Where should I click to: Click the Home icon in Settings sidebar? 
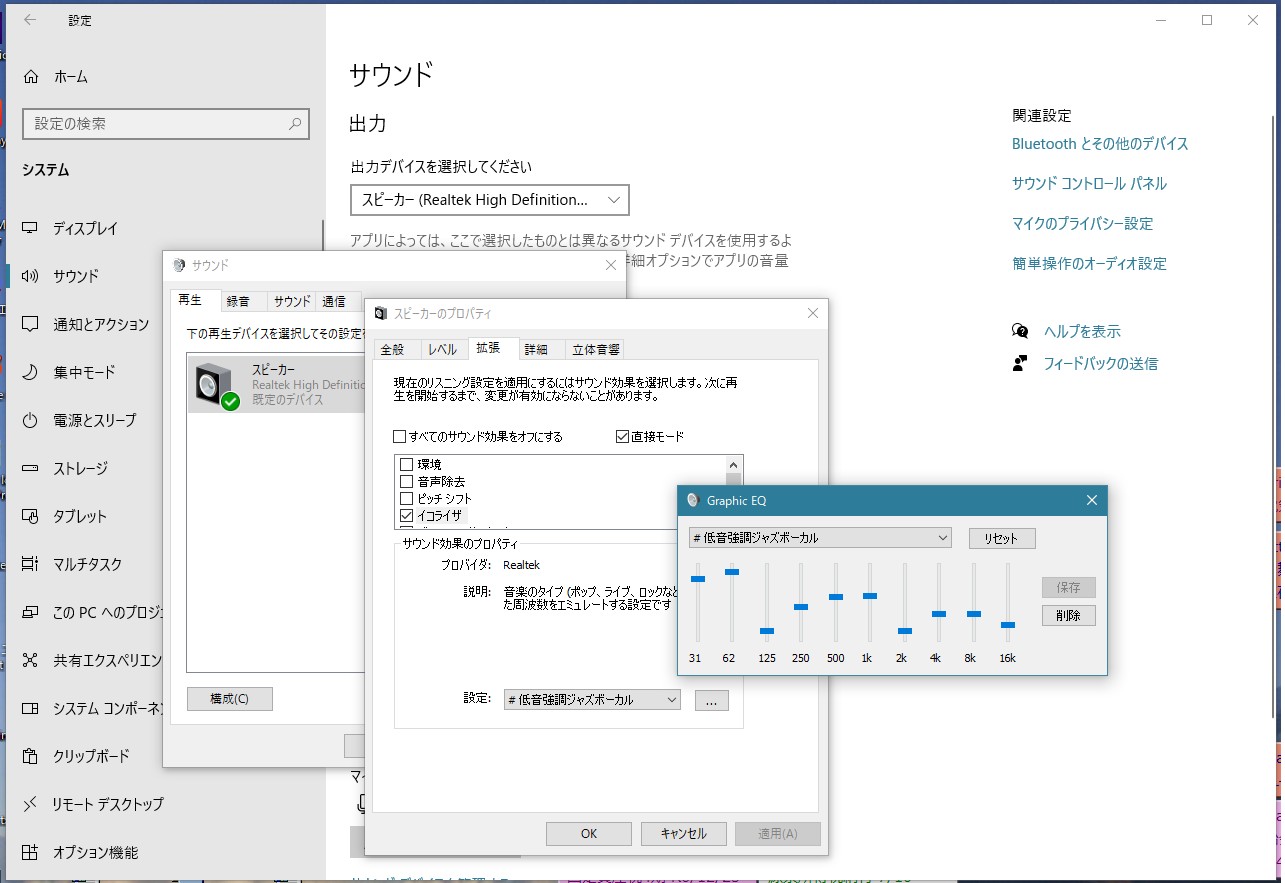click(x=31, y=77)
